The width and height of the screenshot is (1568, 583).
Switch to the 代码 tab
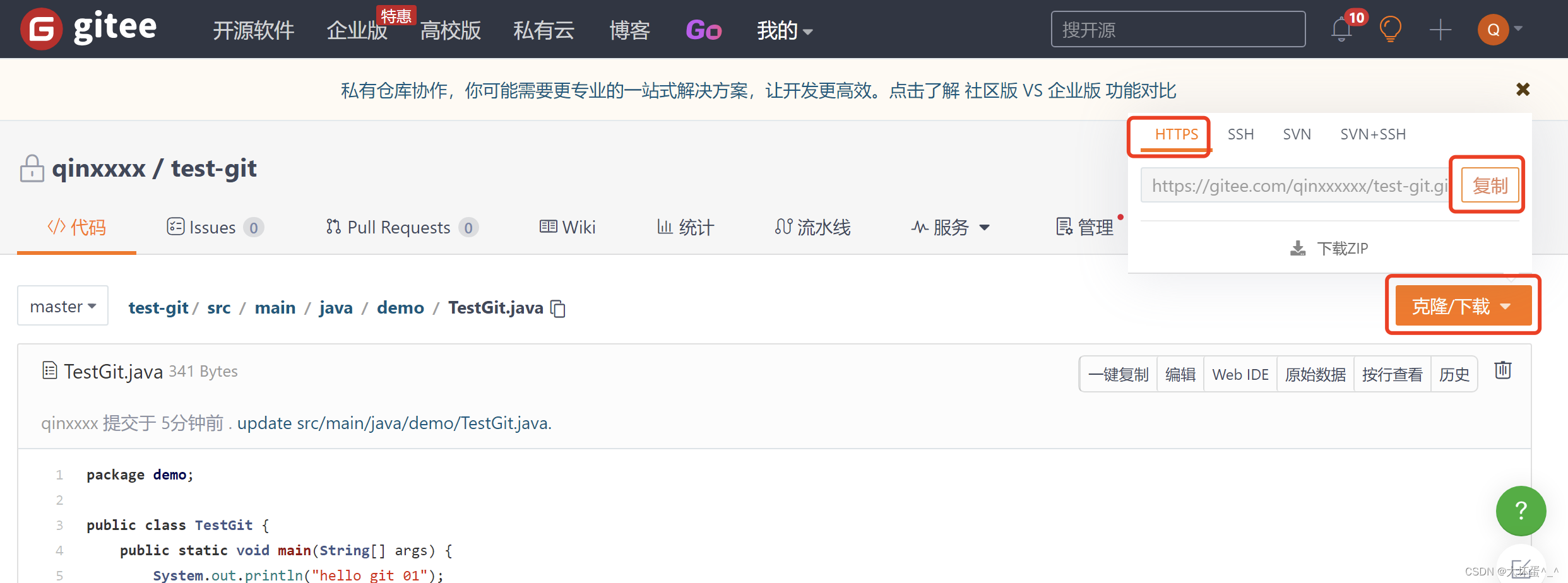click(76, 227)
